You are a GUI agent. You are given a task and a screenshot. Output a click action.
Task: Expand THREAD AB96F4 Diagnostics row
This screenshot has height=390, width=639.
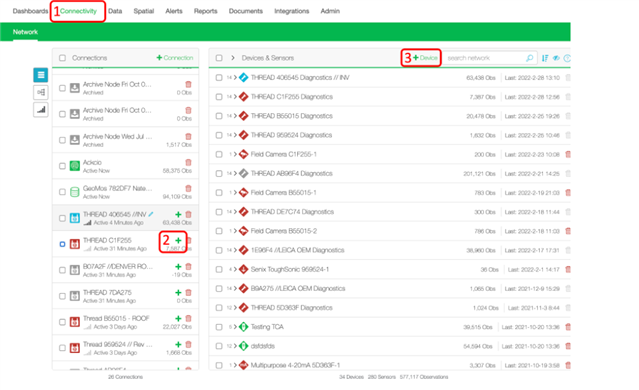point(235,173)
